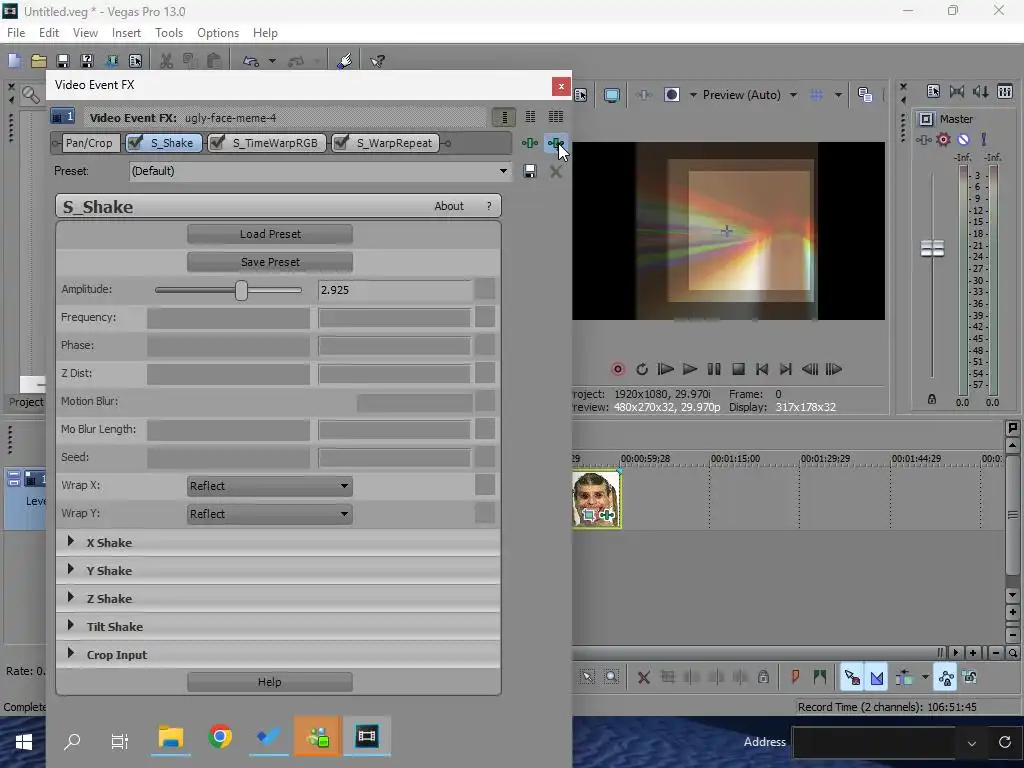This screenshot has height=768, width=1024.
Task: Open the File menu
Action: [x=16, y=33]
